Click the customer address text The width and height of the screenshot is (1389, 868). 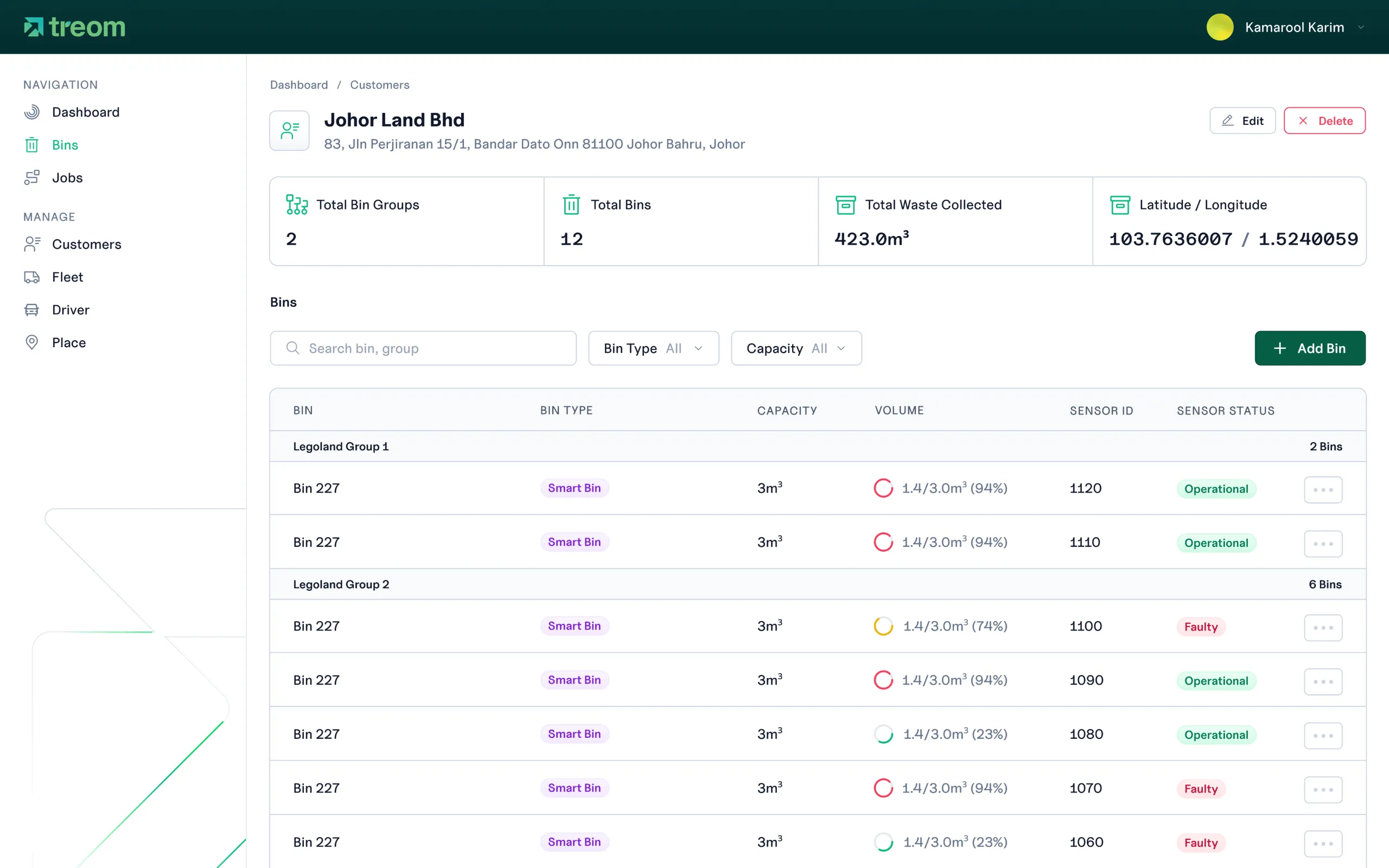(534, 144)
